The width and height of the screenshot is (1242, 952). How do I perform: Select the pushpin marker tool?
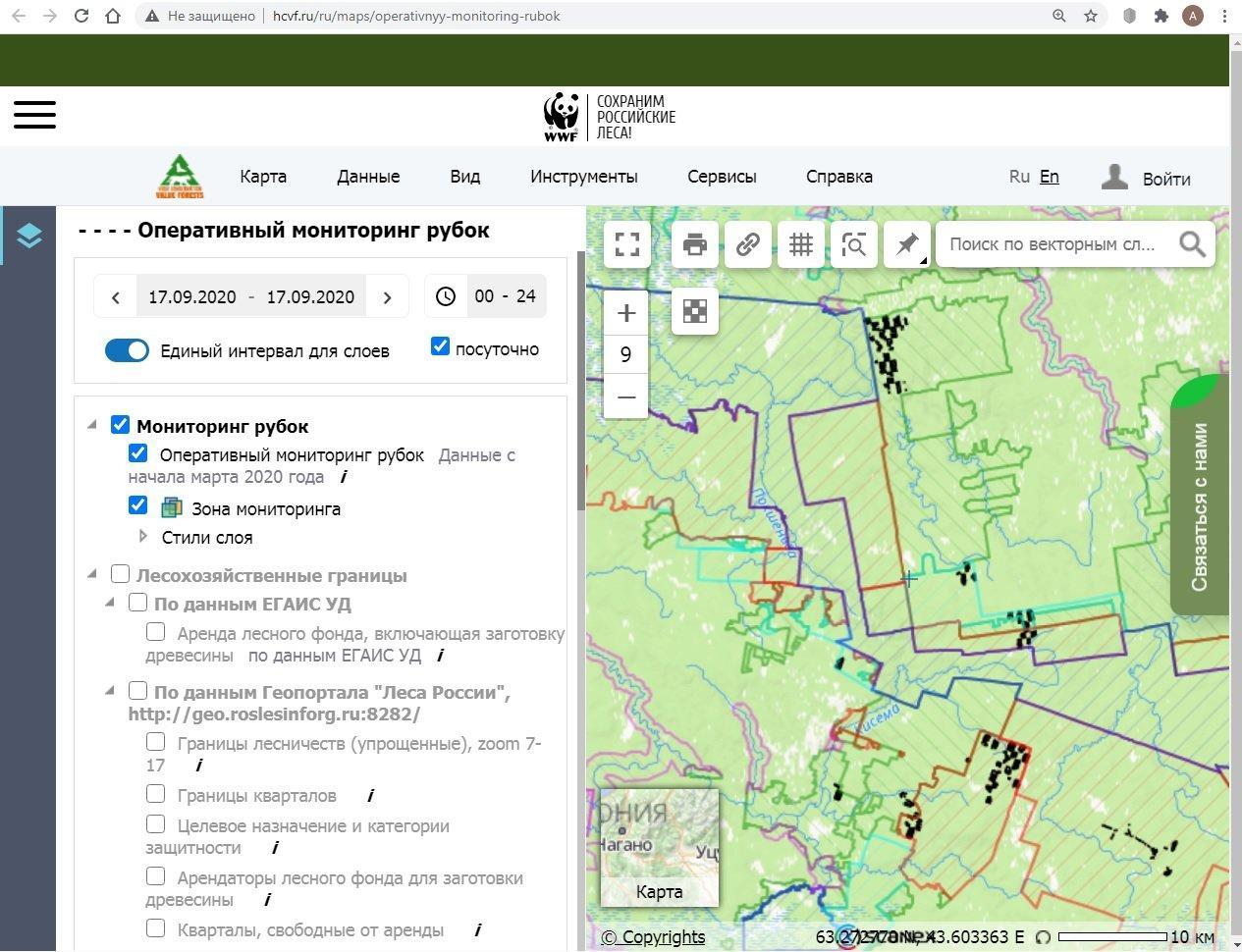[x=907, y=244]
